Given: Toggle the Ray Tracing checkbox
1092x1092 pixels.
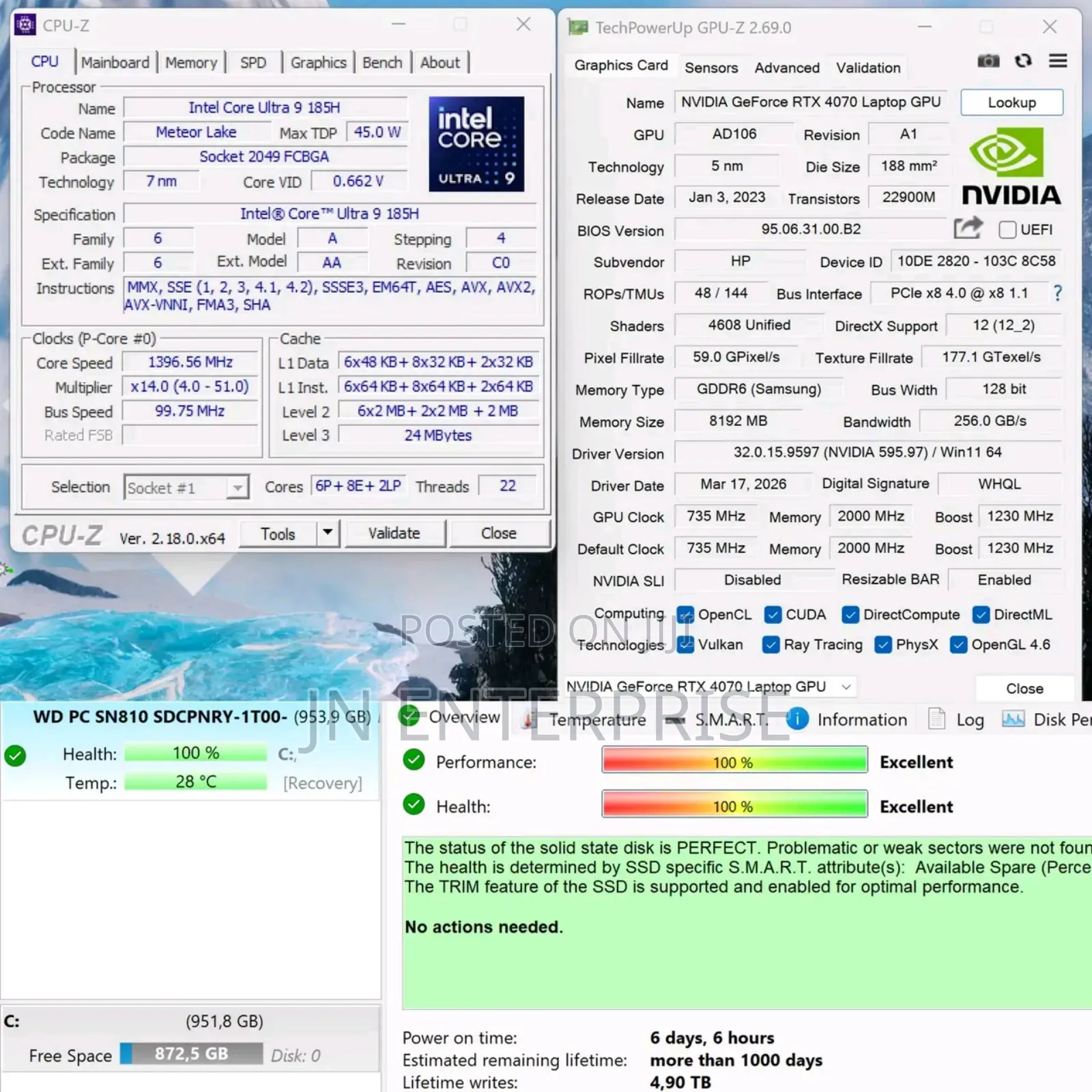Looking at the screenshot, I should [x=771, y=644].
